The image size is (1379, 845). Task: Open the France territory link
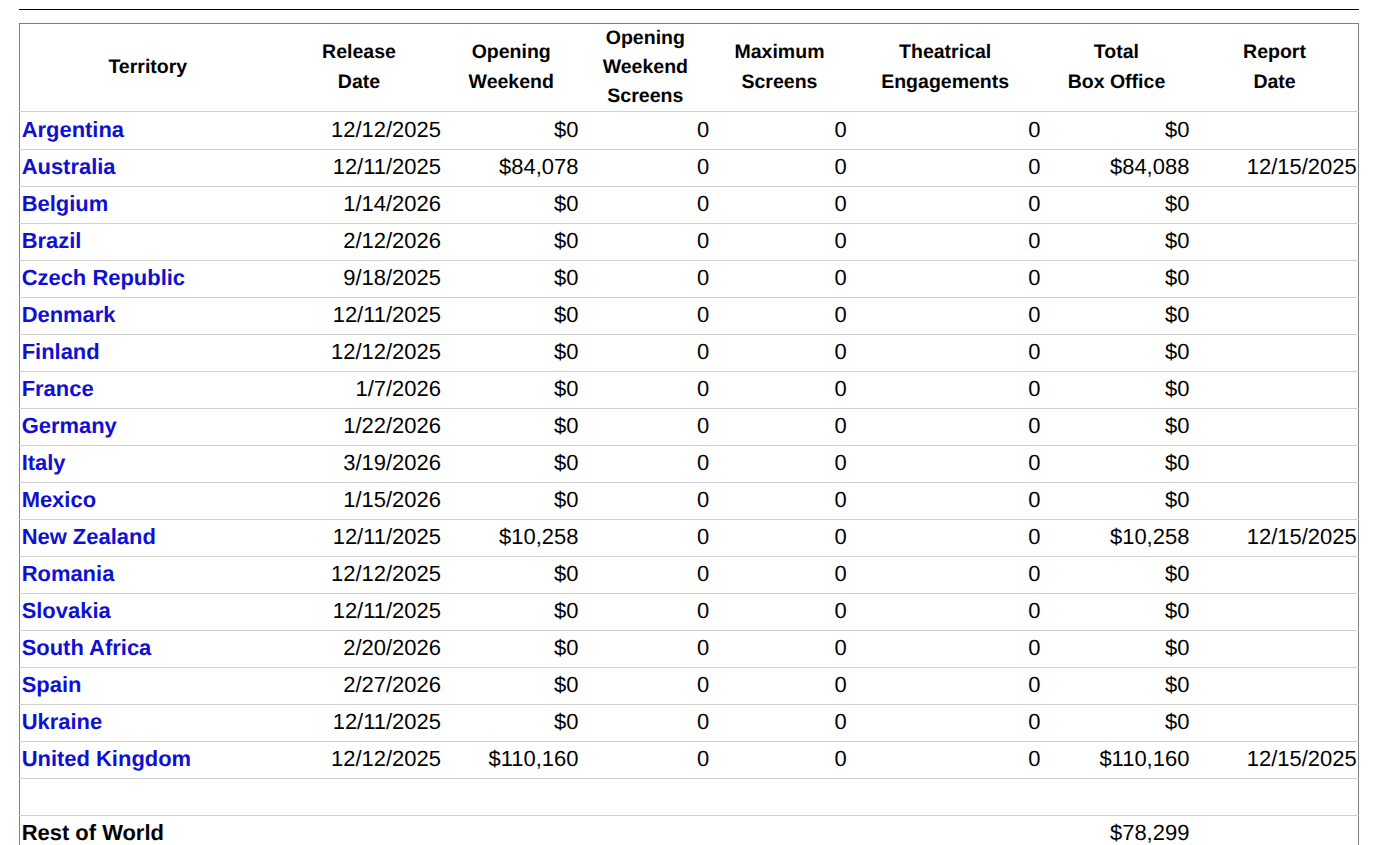[58, 389]
